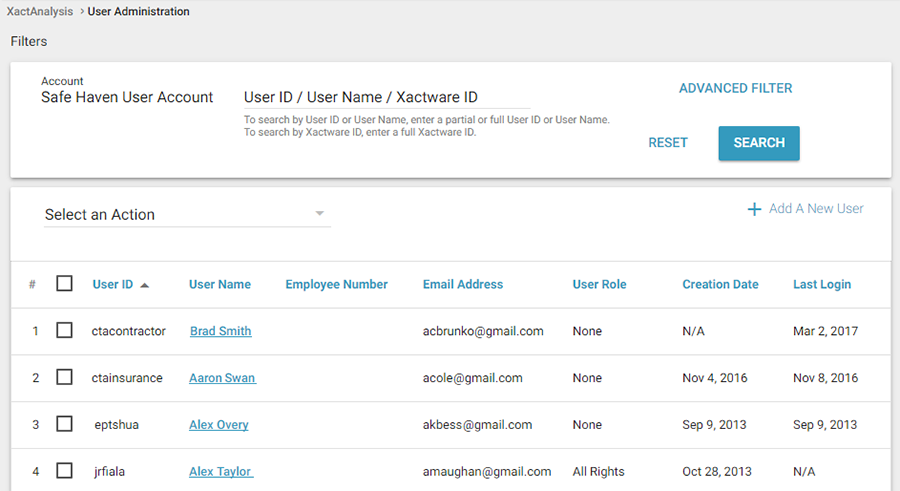Image resolution: width=900 pixels, height=491 pixels.
Task: Click the User ID sort arrow icon
Action: (x=145, y=285)
